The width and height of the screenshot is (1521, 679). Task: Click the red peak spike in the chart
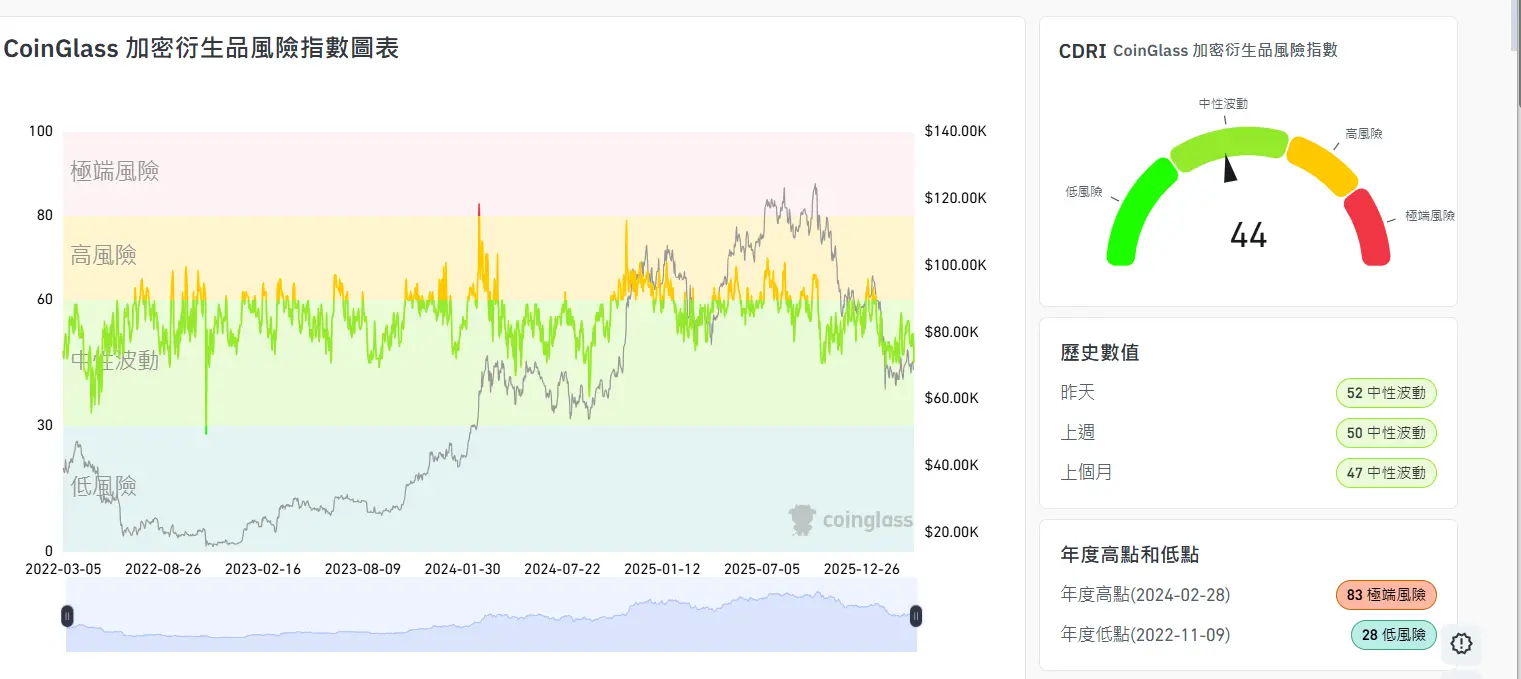[x=479, y=209]
